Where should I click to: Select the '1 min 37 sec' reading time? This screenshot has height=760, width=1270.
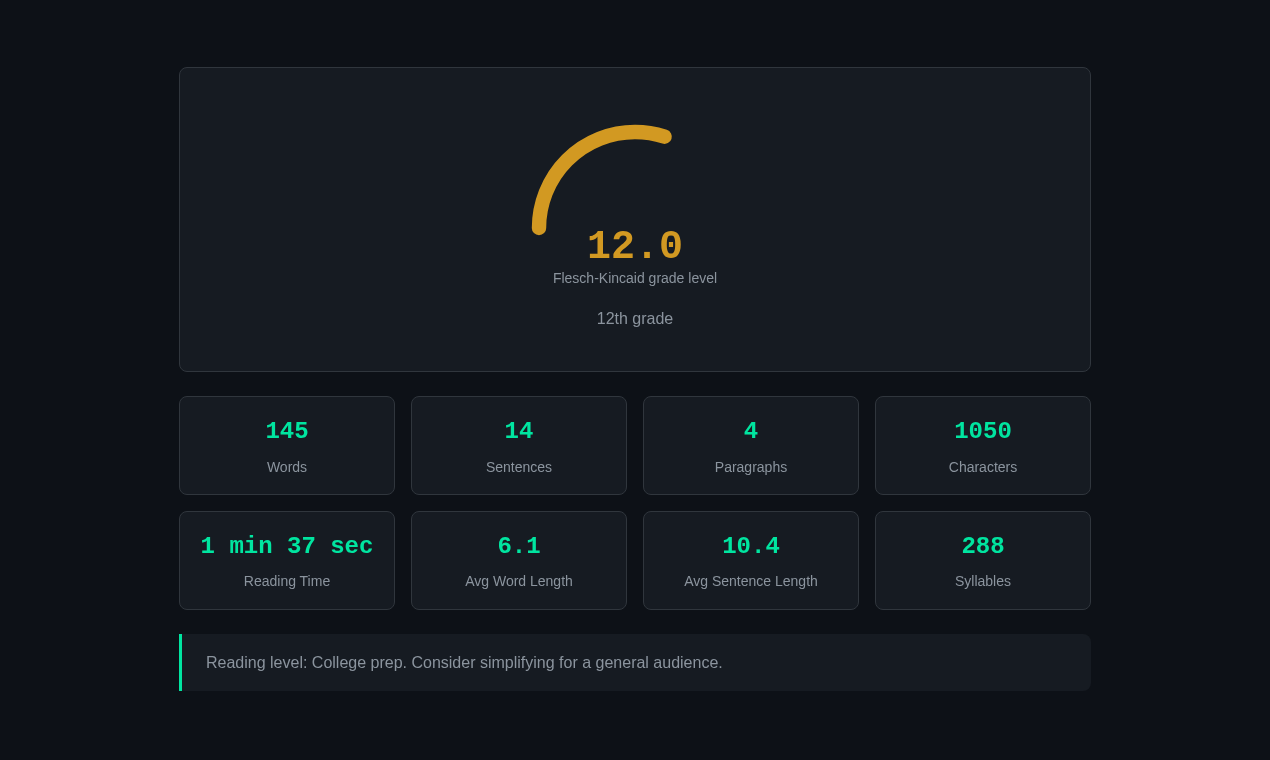(287, 546)
